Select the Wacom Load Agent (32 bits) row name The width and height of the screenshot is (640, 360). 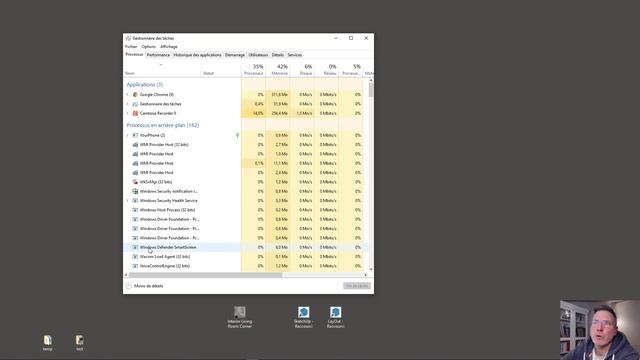(x=164, y=257)
